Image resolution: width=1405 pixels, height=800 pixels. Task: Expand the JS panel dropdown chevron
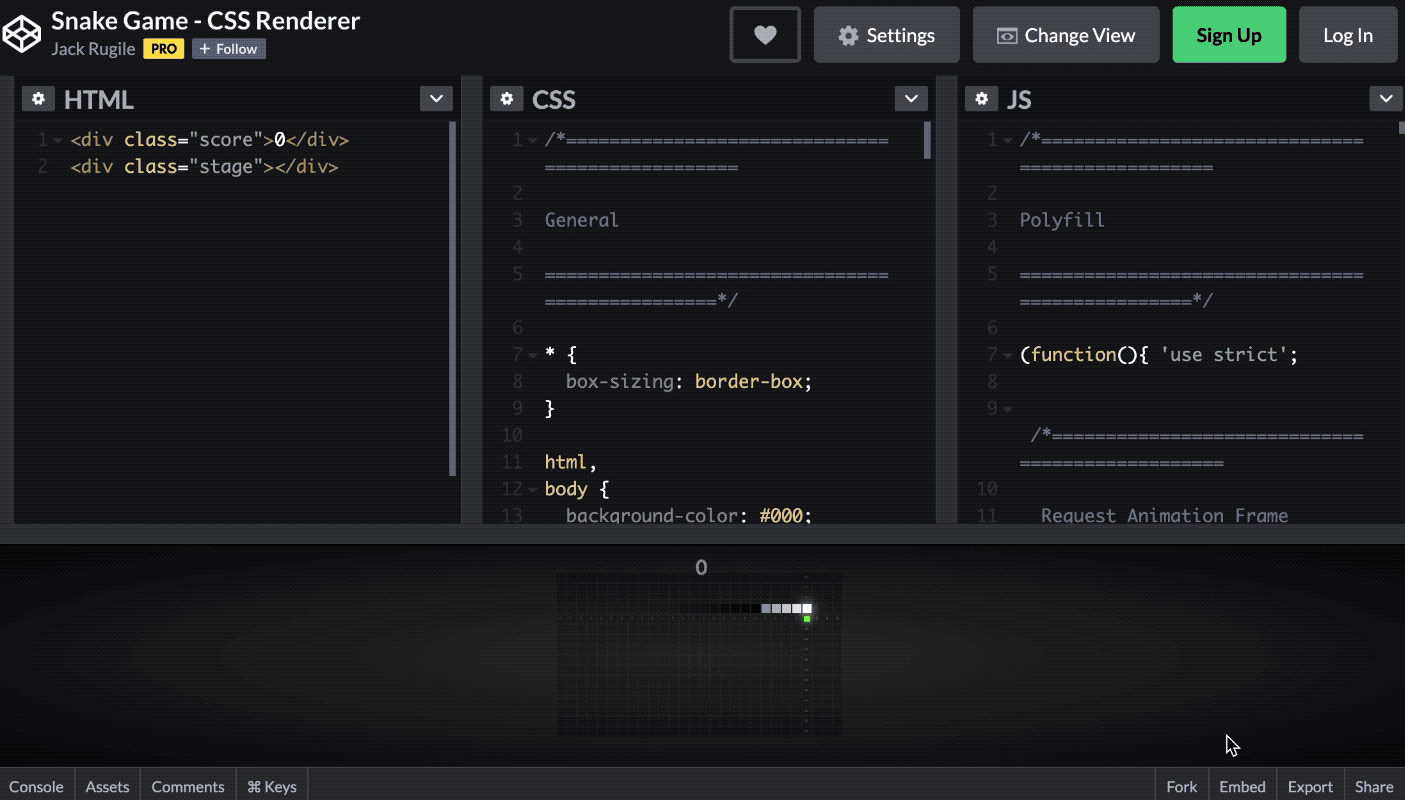pyautogui.click(x=1385, y=98)
